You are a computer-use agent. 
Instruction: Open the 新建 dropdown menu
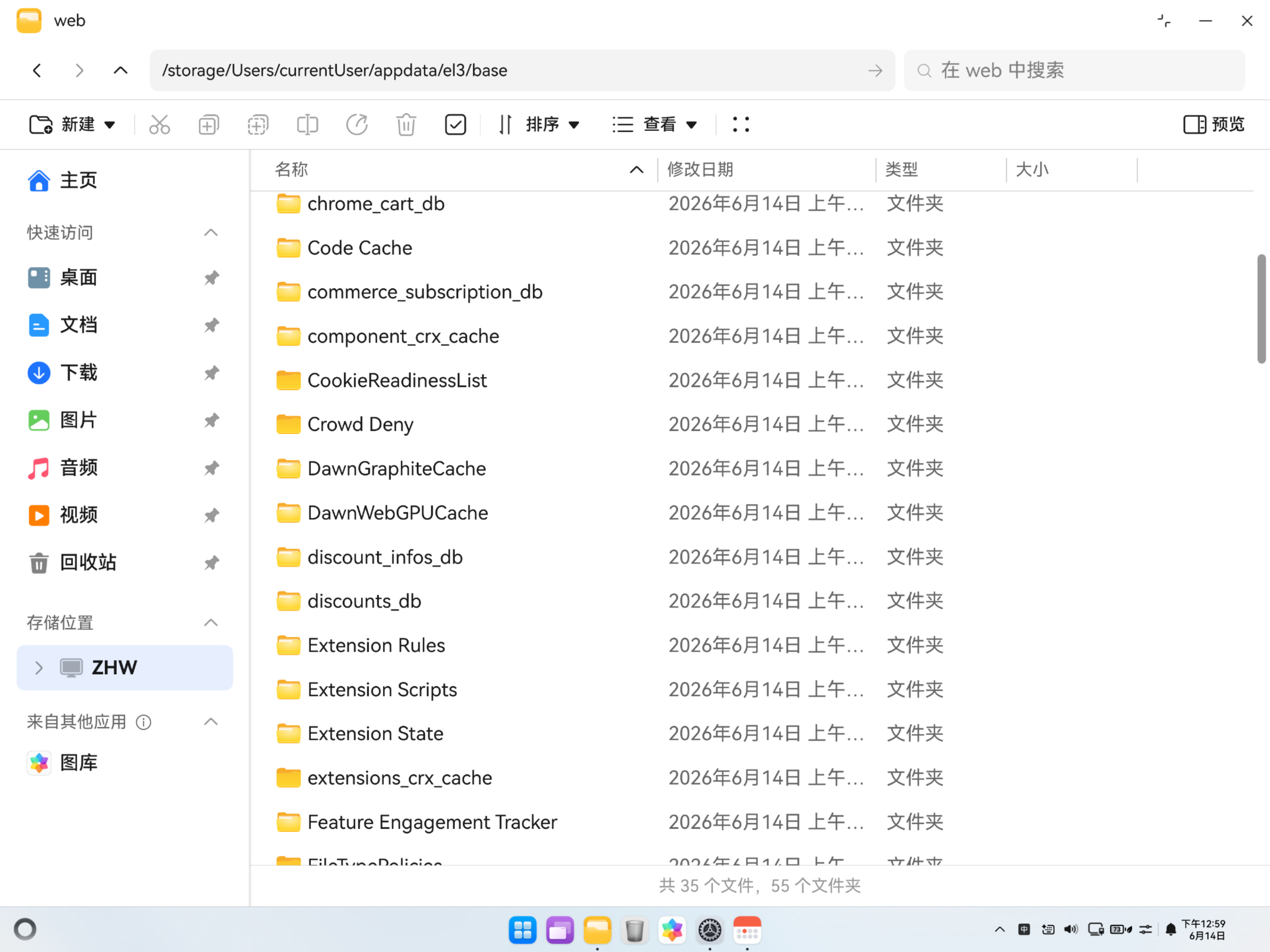click(72, 124)
